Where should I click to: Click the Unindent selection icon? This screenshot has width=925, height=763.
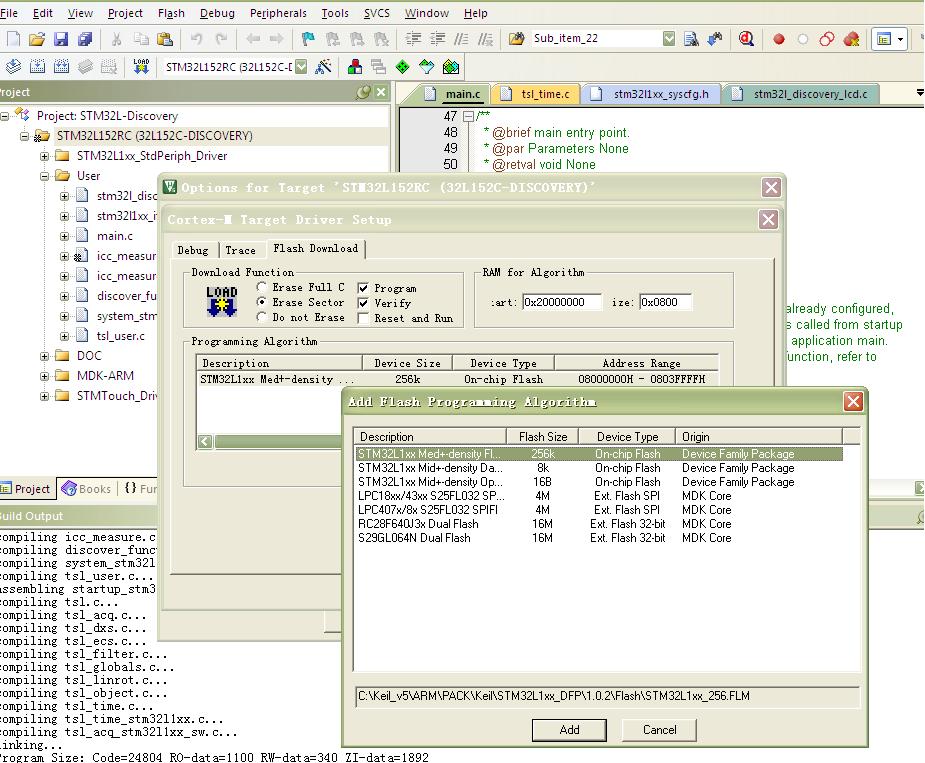pos(438,39)
